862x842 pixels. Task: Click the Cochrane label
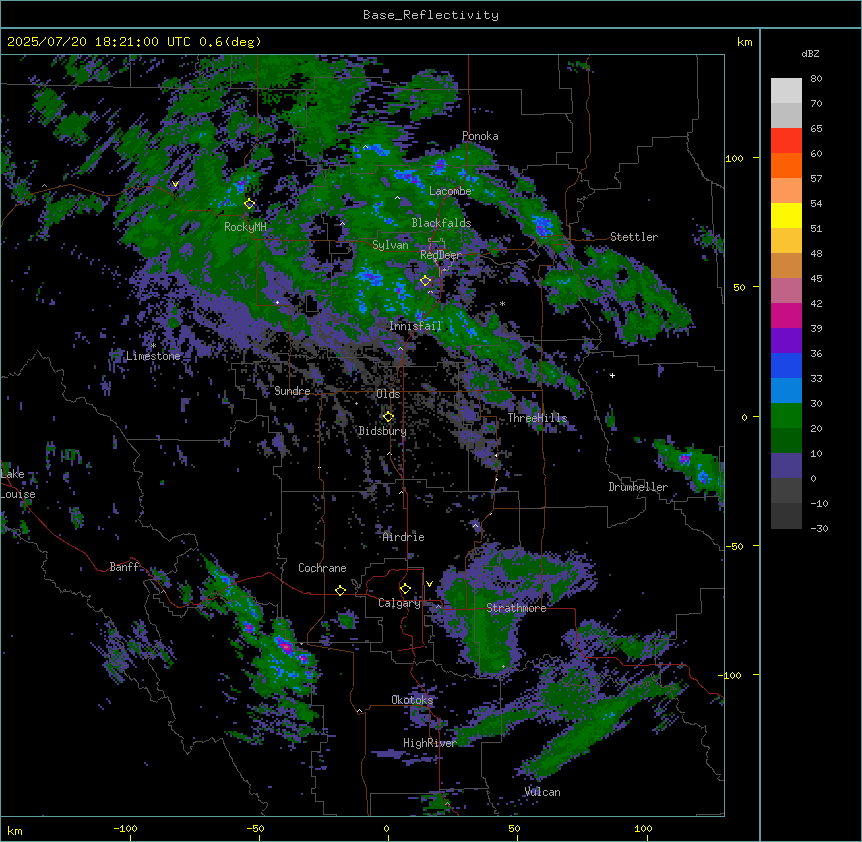point(322,568)
